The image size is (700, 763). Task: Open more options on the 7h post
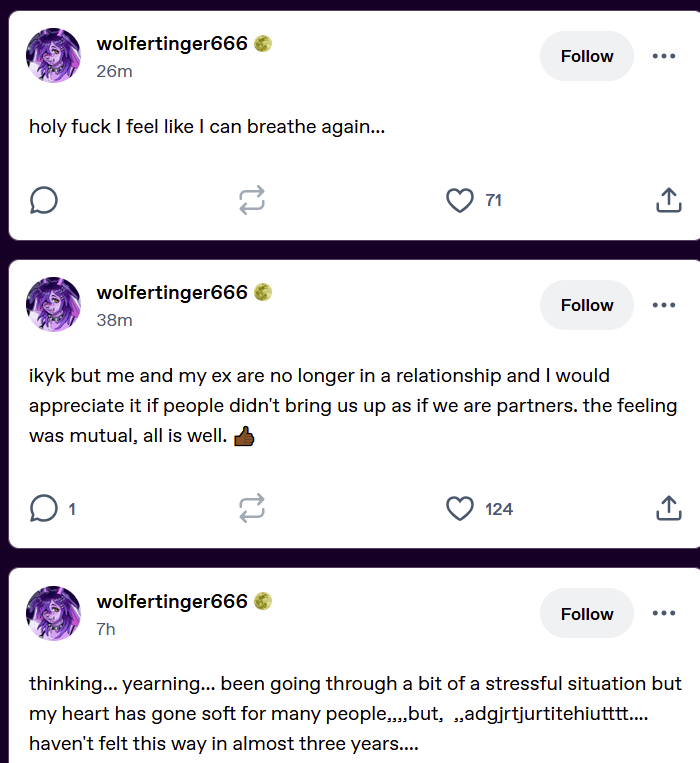664,613
